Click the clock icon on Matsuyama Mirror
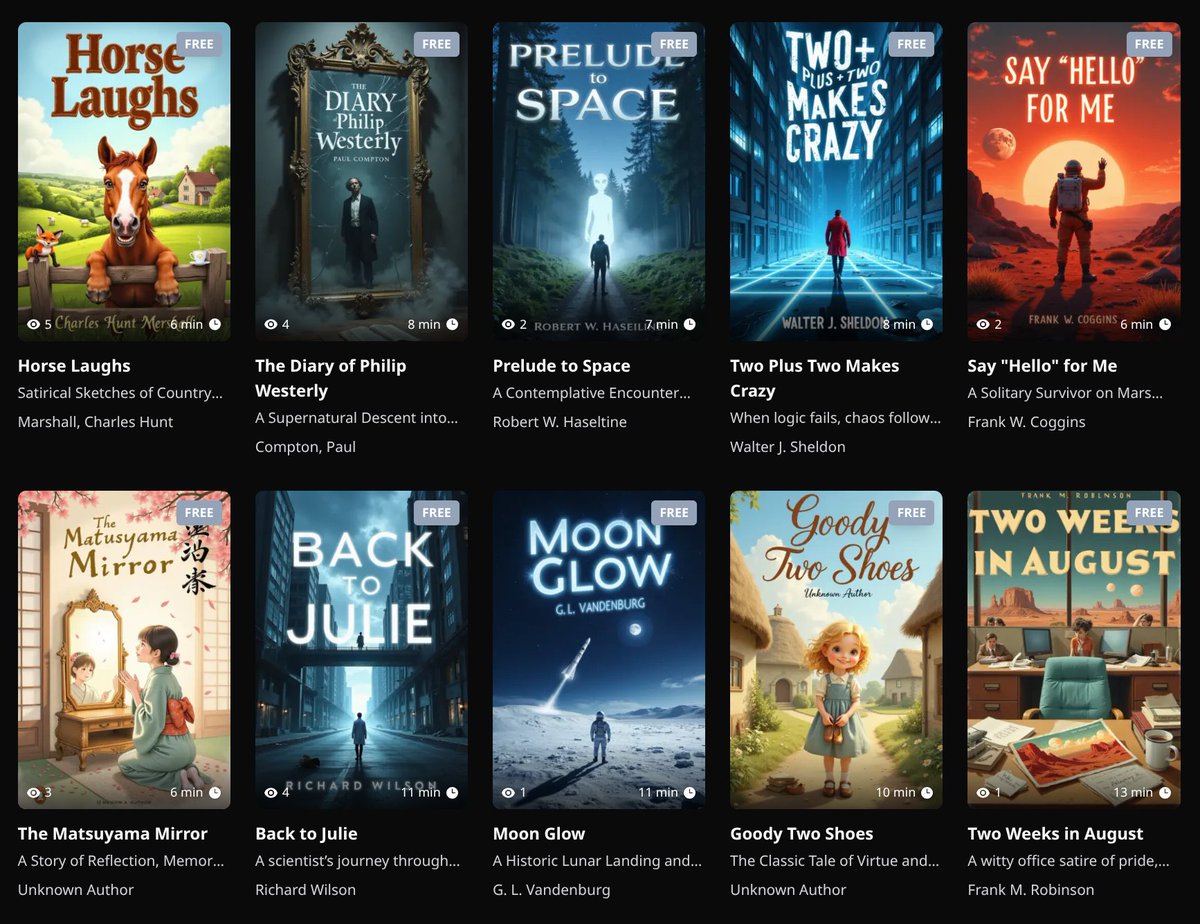 pyautogui.click(x=215, y=792)
